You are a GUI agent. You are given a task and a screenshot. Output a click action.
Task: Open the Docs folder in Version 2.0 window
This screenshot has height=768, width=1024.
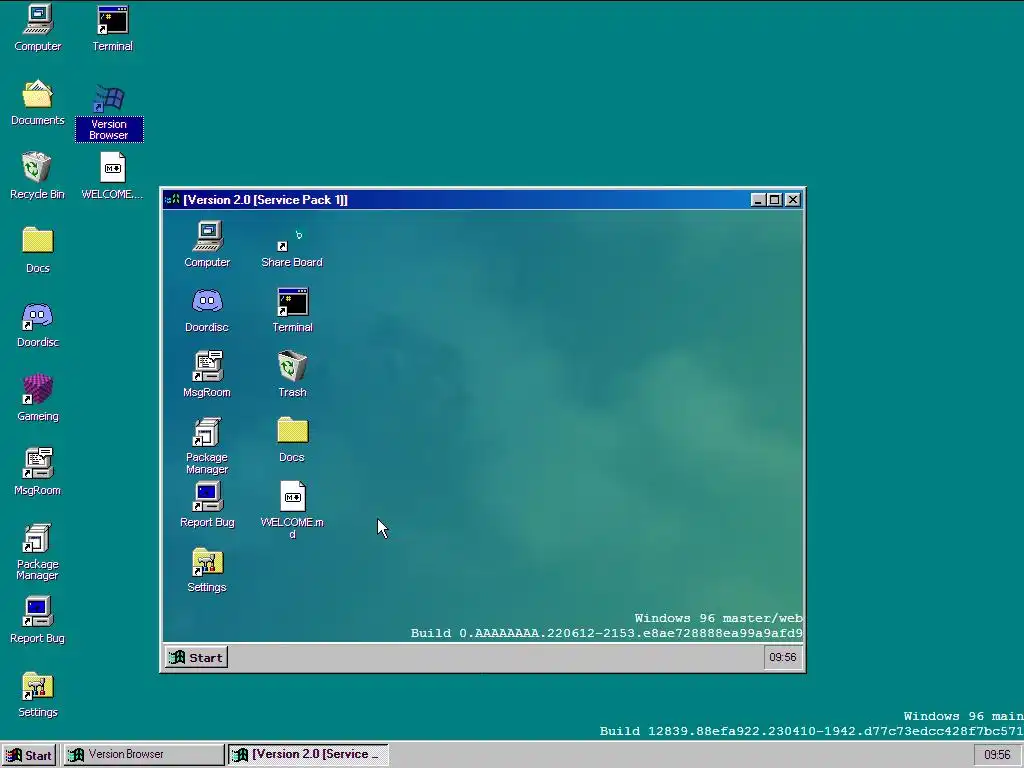[292, 439]
